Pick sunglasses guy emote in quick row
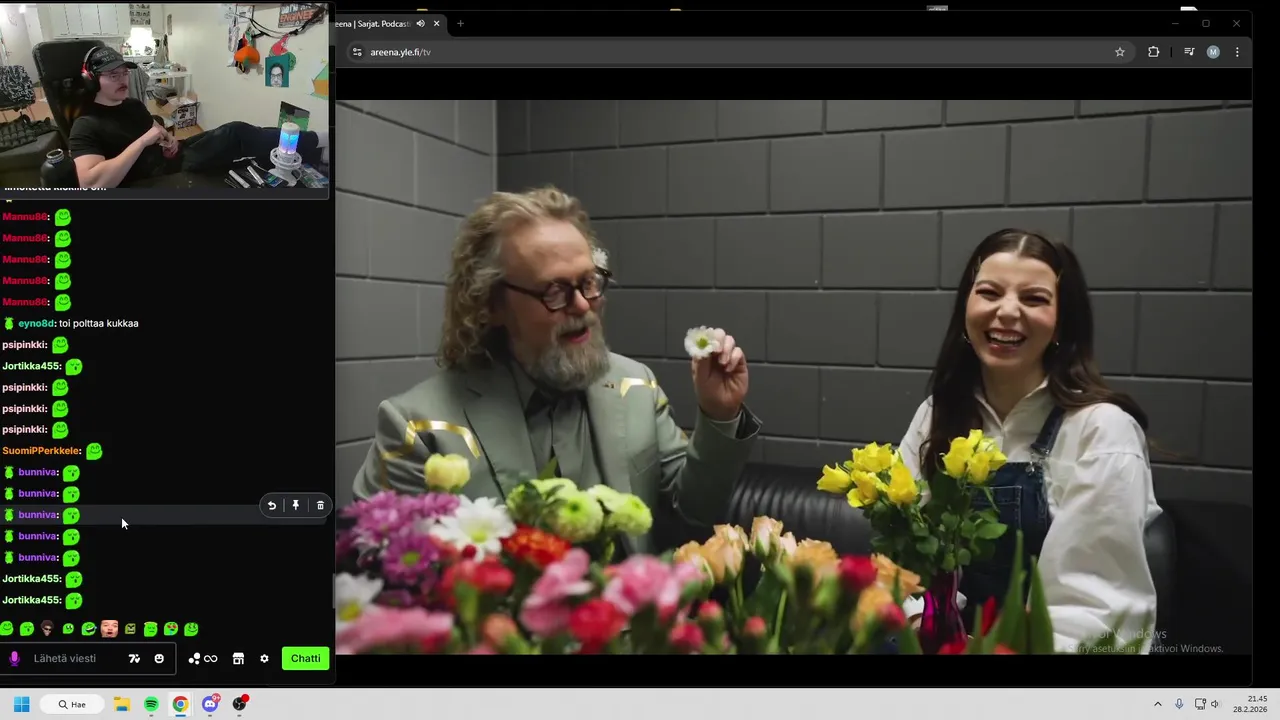 point(47,629)
